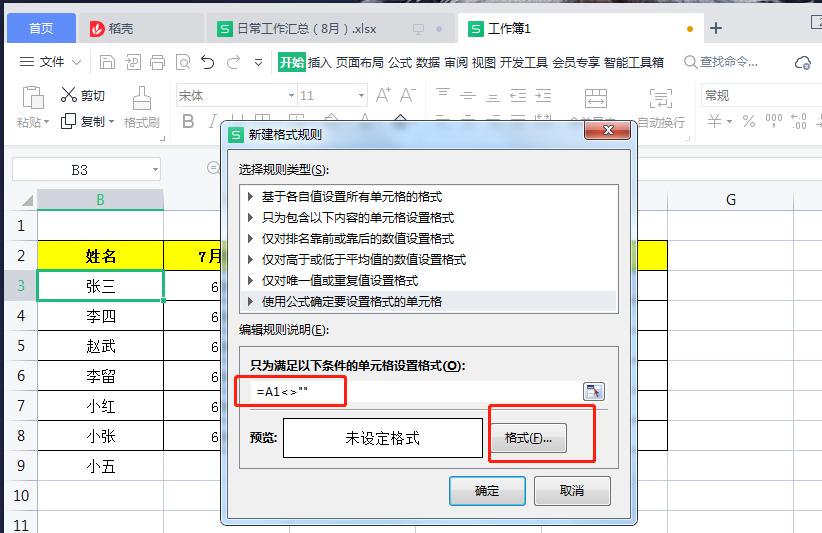Click the copy icon
This screenshot has height=533, width=822.
coord(68,121)
